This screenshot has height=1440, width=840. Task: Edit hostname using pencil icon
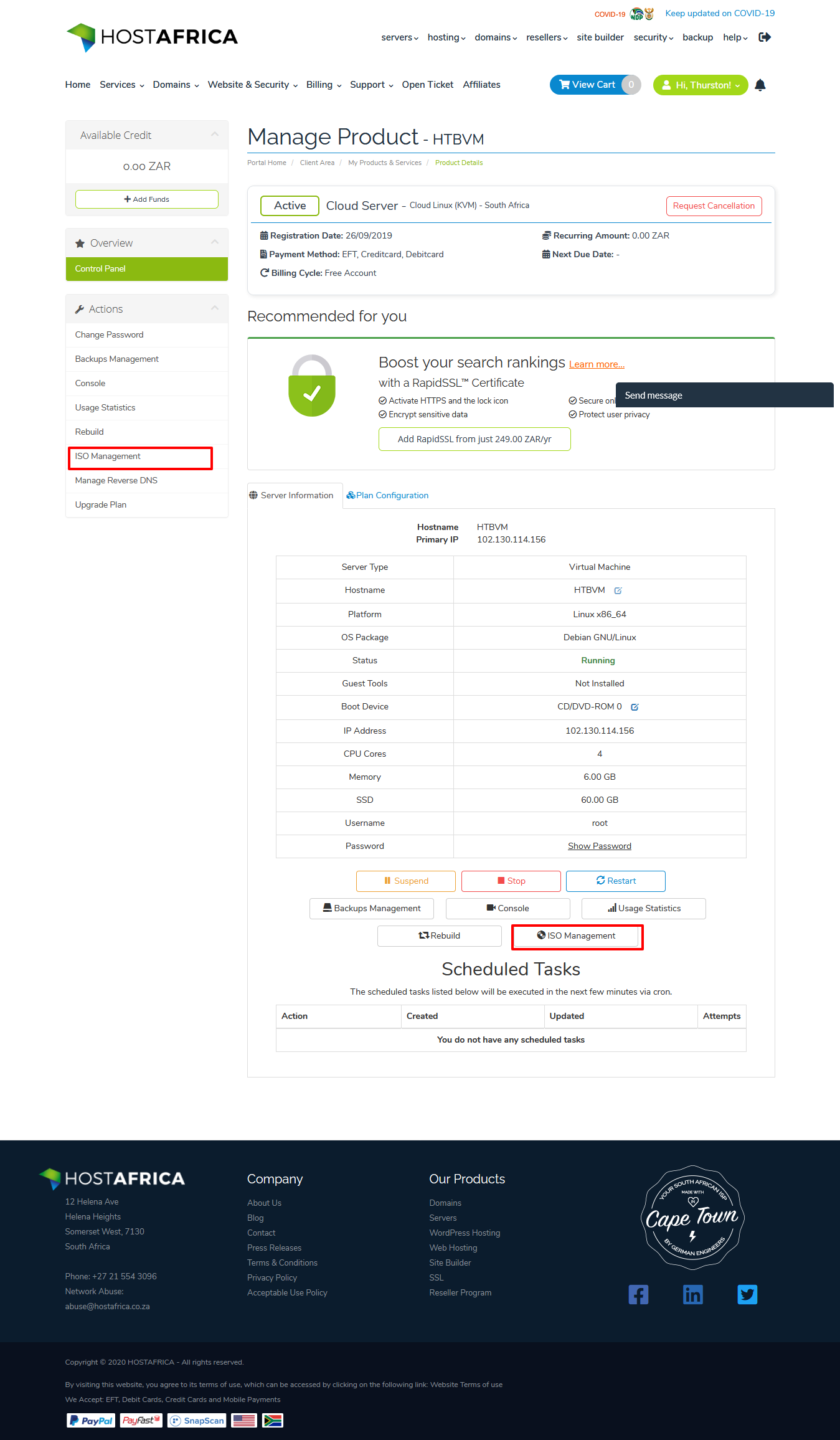coord(618,590)
